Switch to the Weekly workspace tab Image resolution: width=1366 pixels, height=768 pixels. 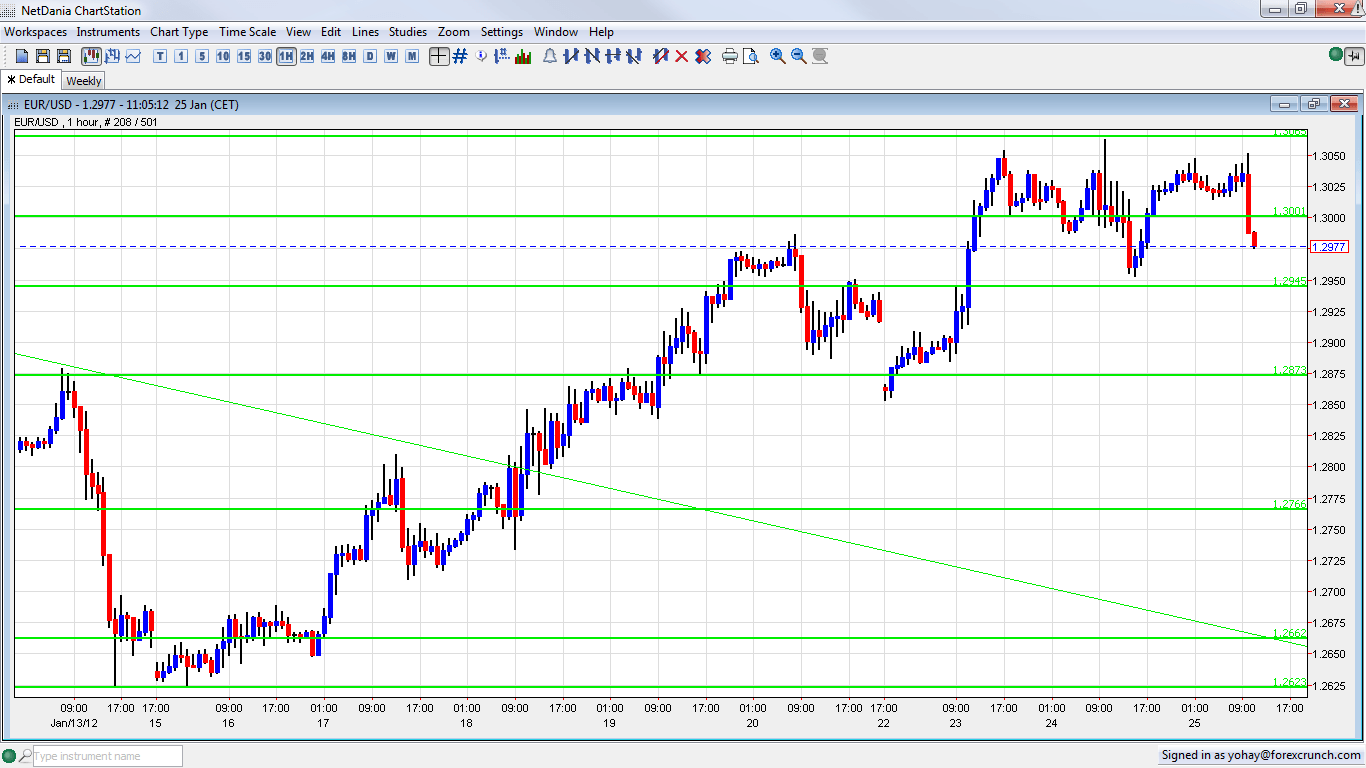pyautogui.click(x=84, y=80)
